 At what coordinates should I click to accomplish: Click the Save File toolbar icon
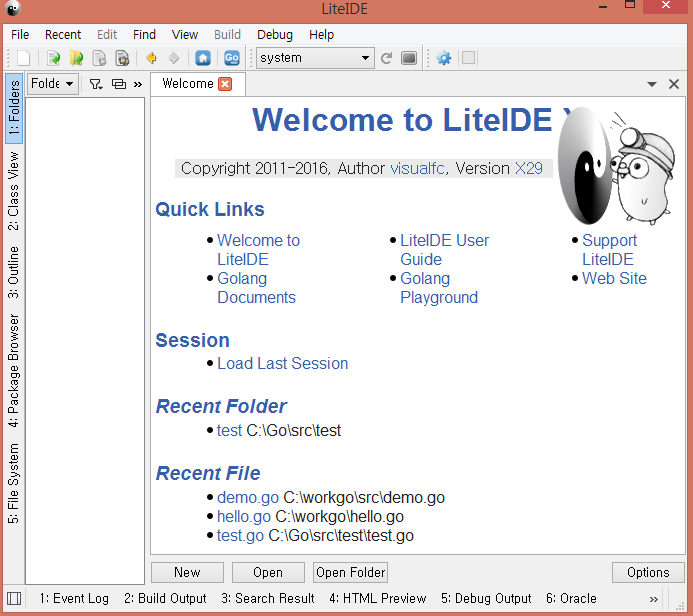[x=99, y=58]
